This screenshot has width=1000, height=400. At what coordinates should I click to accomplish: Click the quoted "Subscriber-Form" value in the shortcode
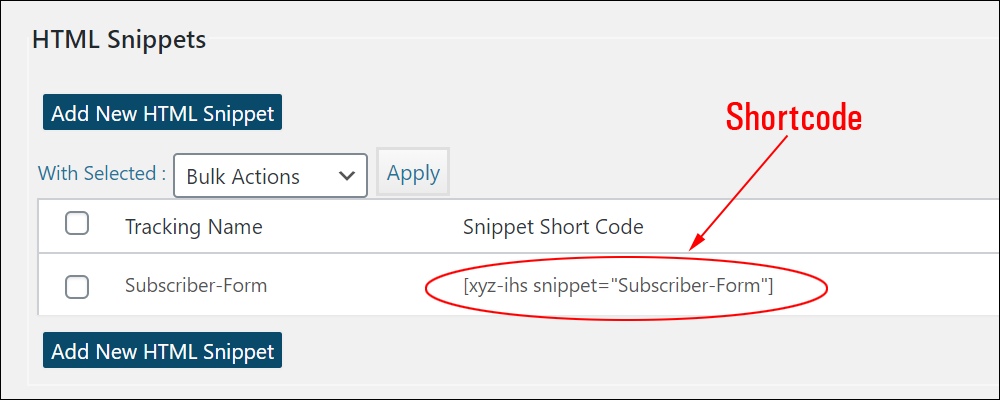[x=688, y=285]
